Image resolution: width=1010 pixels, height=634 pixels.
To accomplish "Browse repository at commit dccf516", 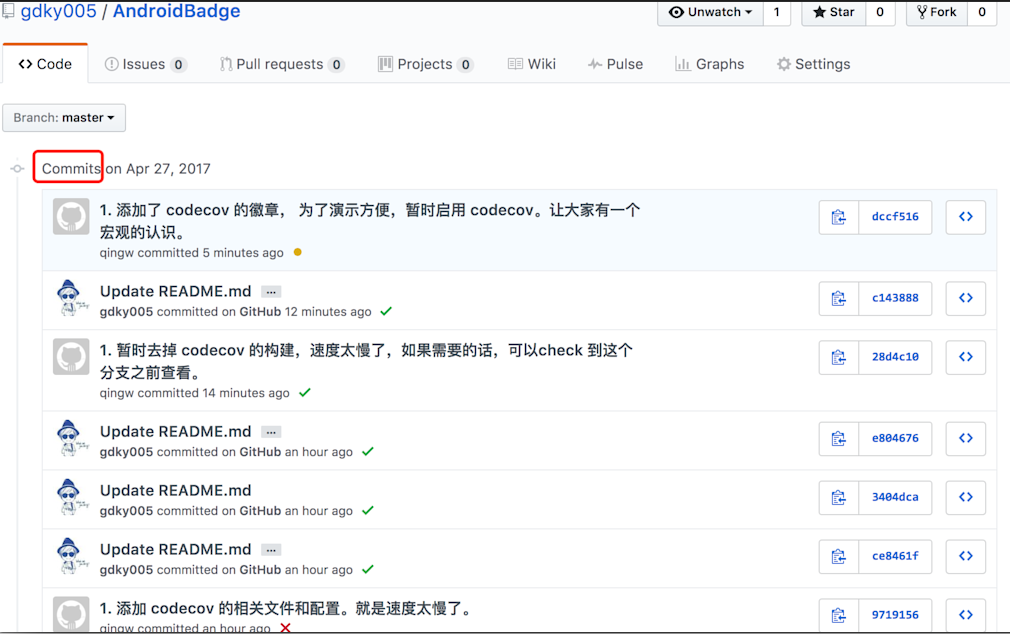I will (966, 217).
